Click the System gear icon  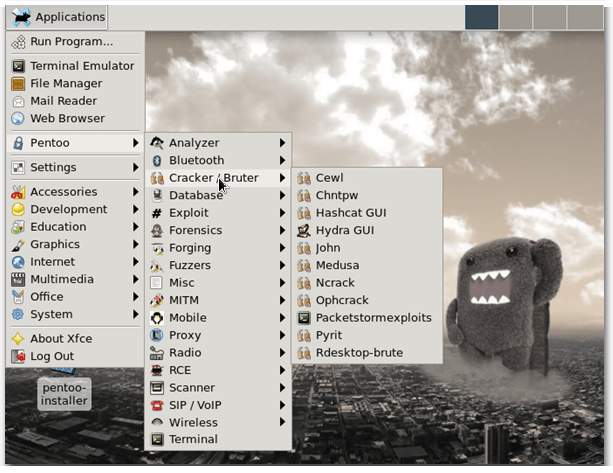[x=18, y=314]
